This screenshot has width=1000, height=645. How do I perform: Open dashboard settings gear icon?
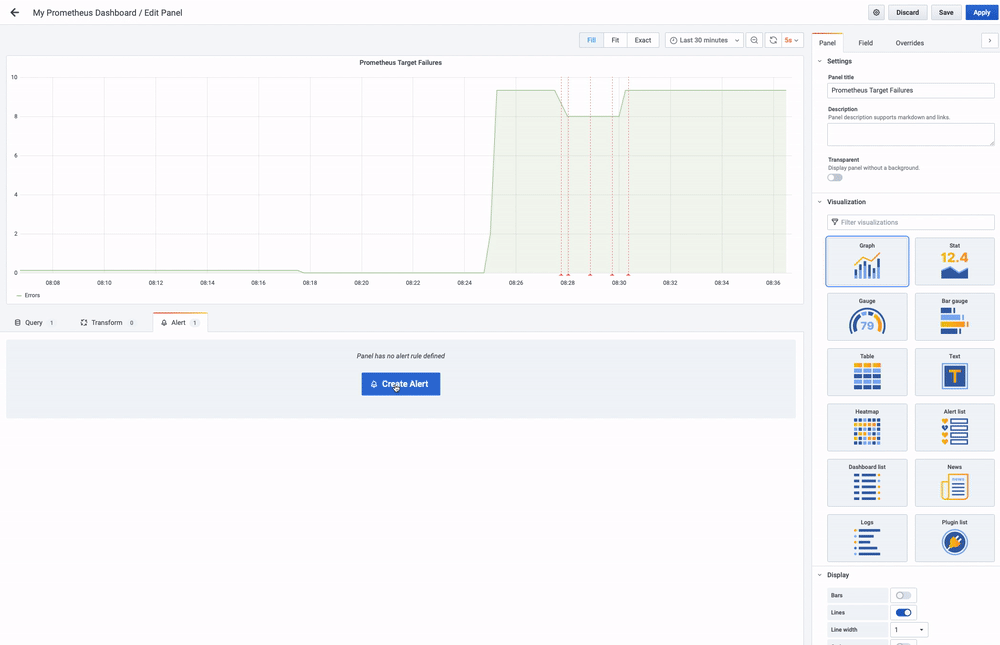[876, 12]
